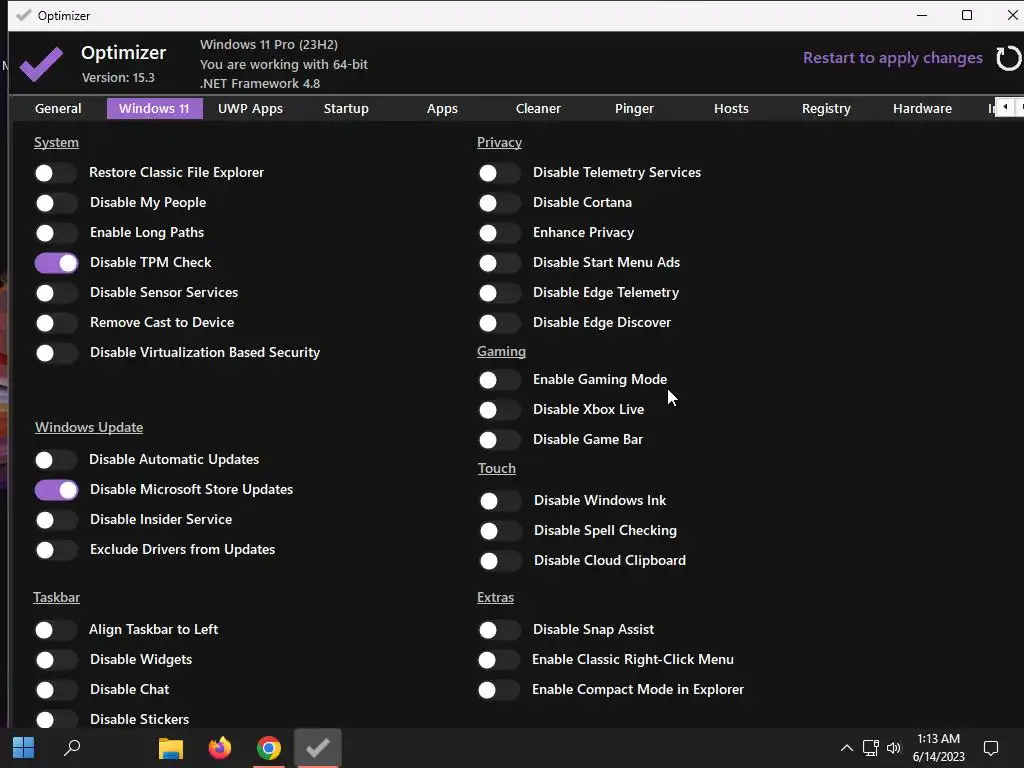This screenshot has width=1024, height=768.
Task: Open taskbar Search magnifier
Action: [72, 748]
